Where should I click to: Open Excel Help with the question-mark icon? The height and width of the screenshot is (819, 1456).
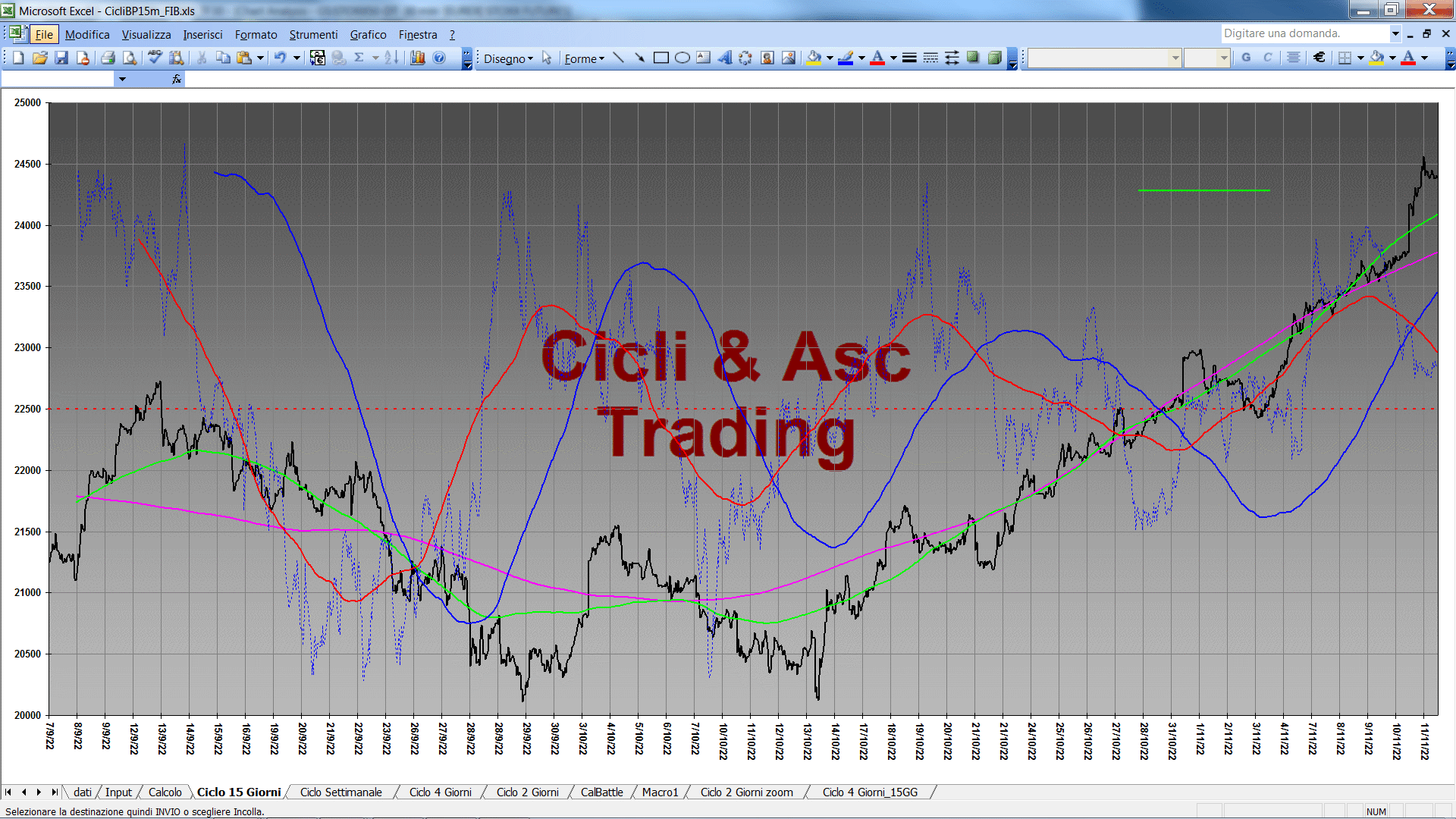click(439, 58)
